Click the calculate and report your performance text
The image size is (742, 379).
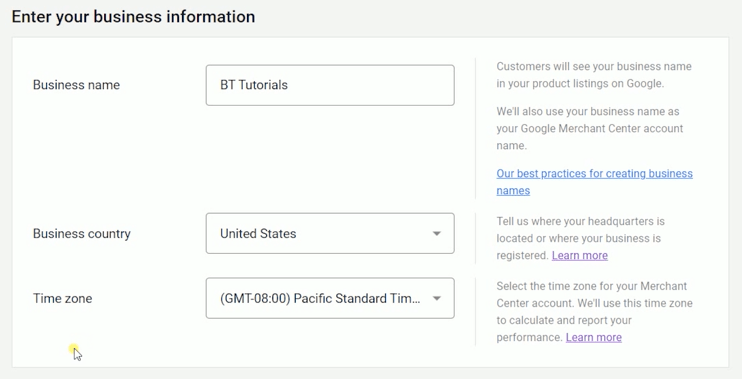tap(564, 329)
